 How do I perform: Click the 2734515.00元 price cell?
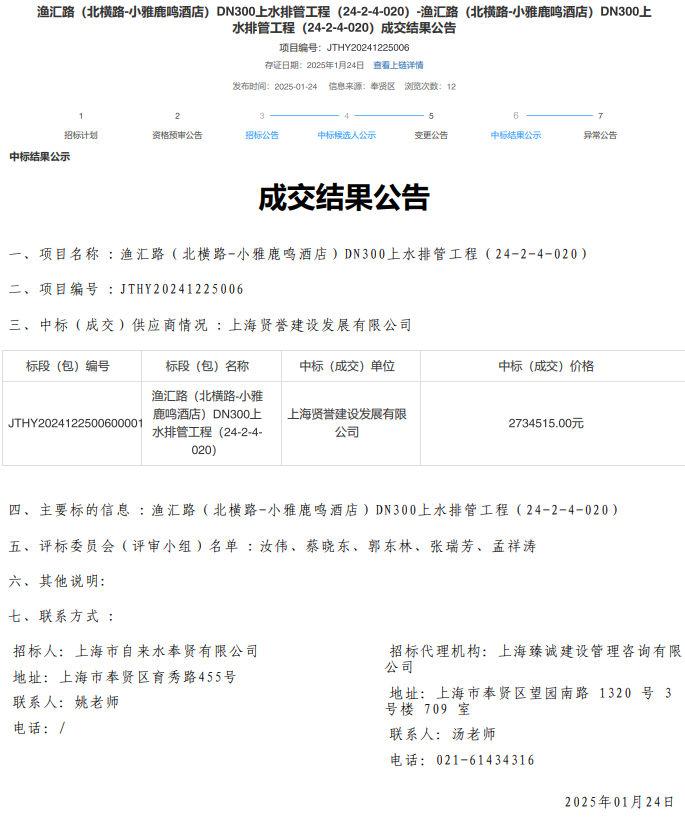pyautogui.click(x=546, y=423)
